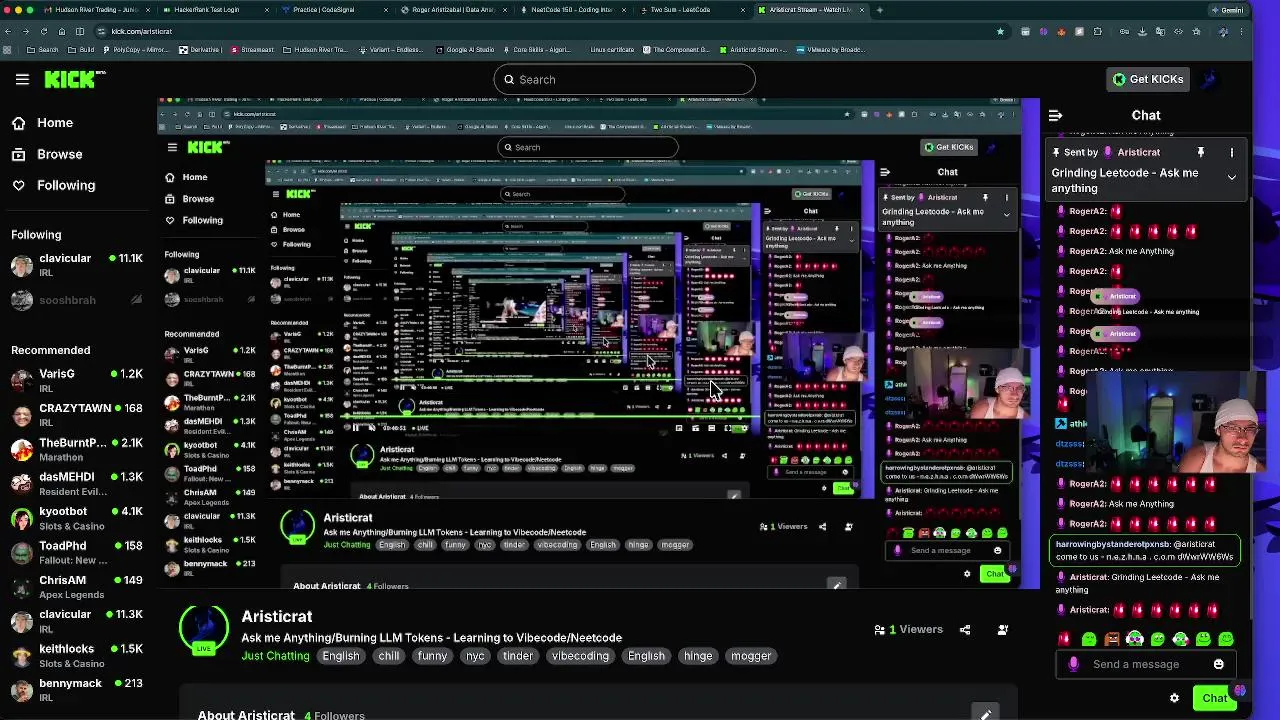
Task: Open the clavicular channel under Following
Action: 76,264
